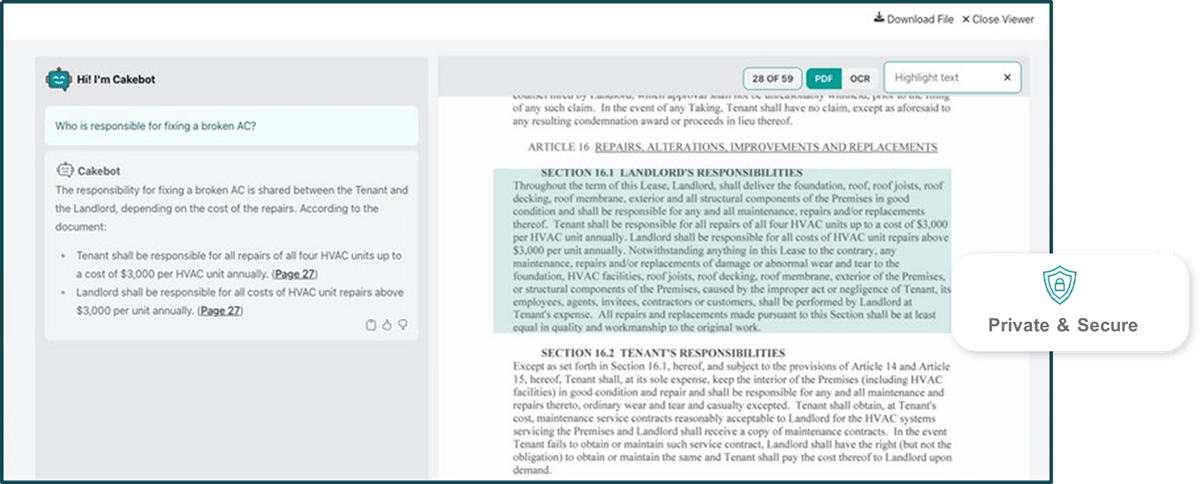Open Page 27 link in Tenant bullet

click(x=295, y=274)
